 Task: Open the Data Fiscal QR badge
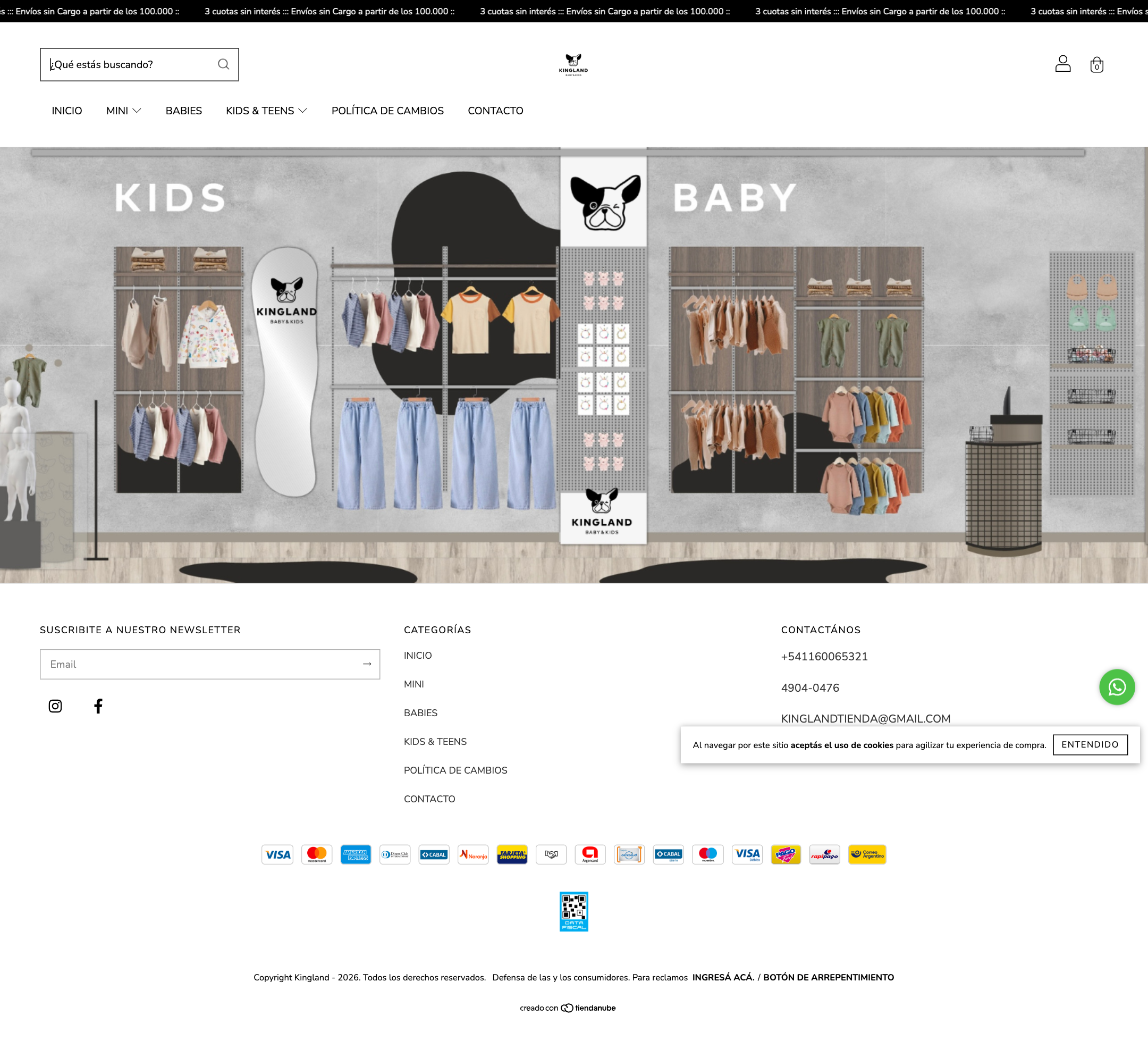pyautogui.click(x=574, y=911)
